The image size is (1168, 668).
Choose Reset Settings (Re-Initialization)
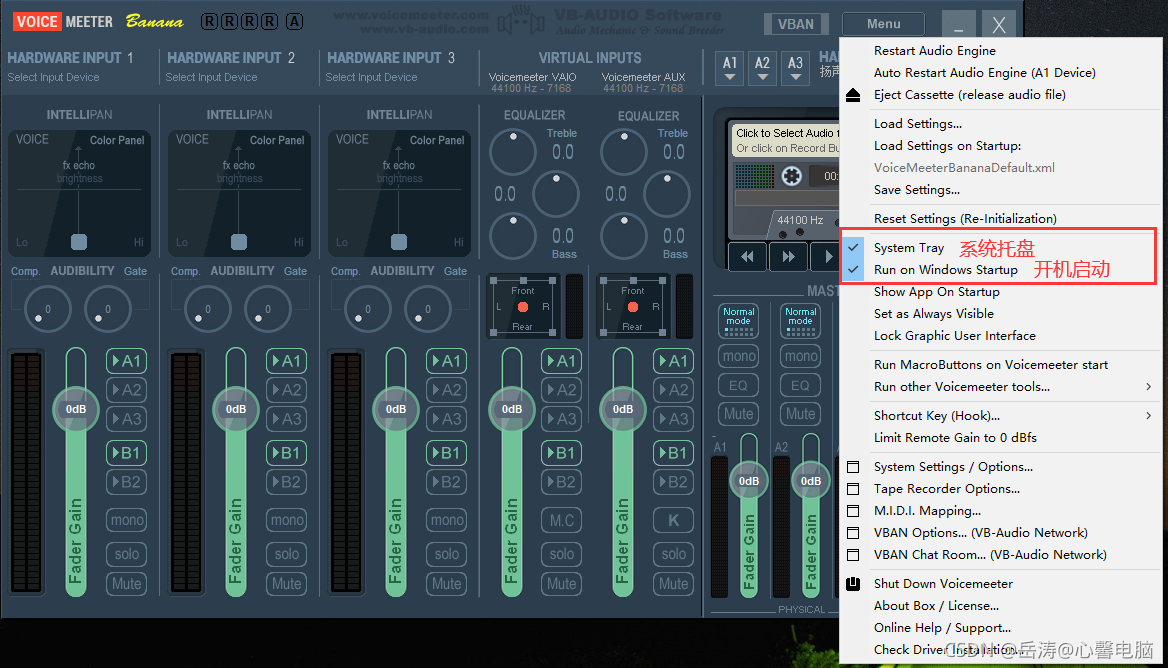[965, 219]
